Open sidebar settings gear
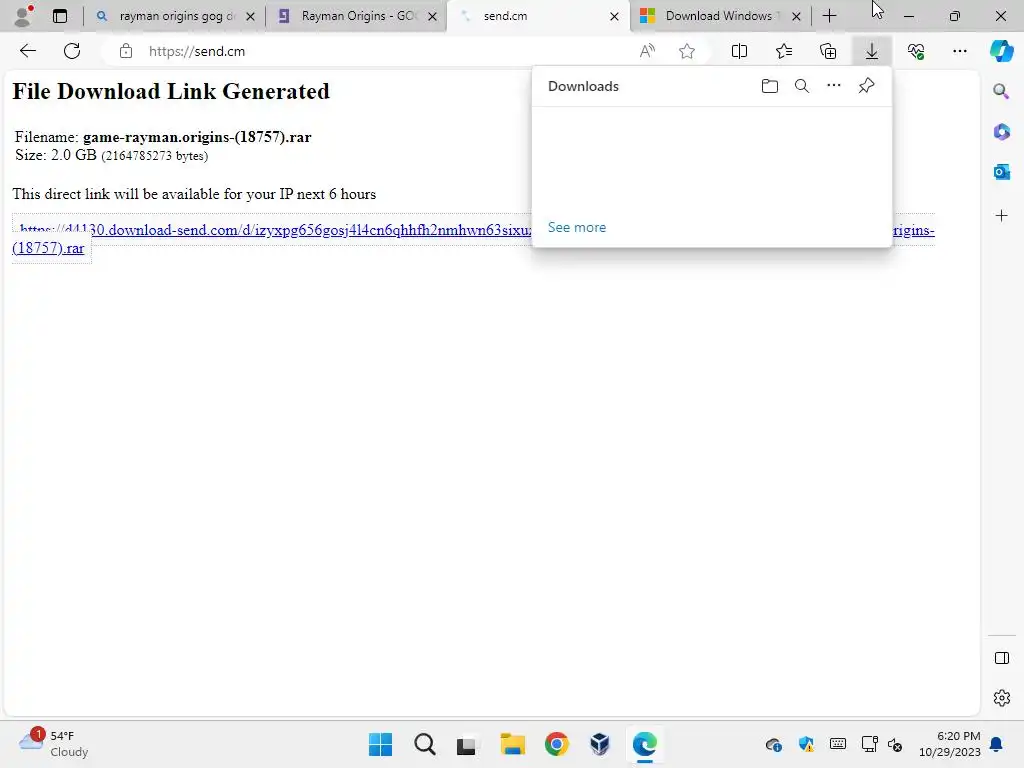The height and width of the screenshot is (768, 1024). 1001,698
